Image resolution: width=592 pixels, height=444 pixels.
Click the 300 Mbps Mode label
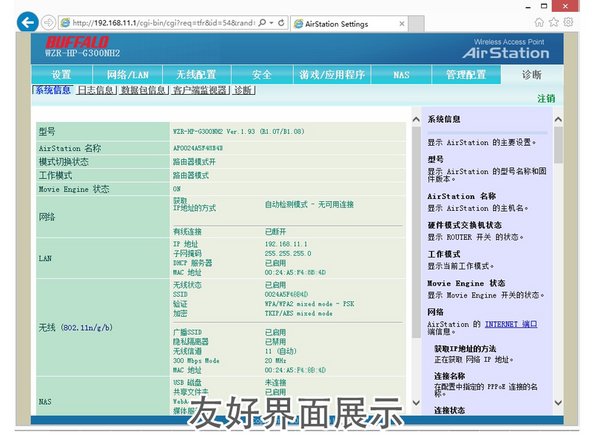tap(196, 361)
